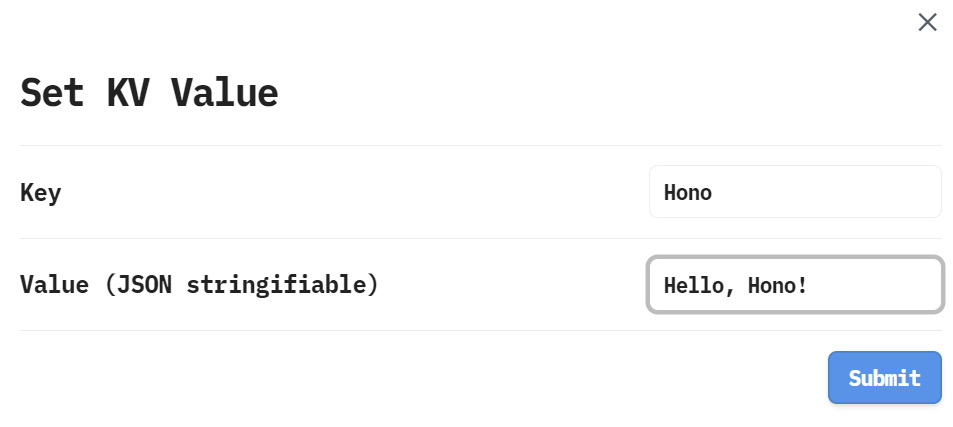Close the Set KV Value dialog

pyautogui.click(x=927, y=22)
